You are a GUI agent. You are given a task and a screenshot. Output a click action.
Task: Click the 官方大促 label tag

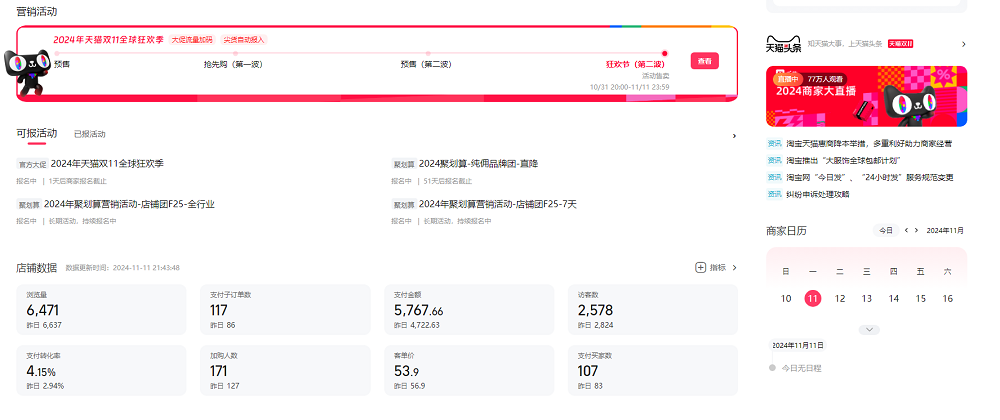[33, 164]
